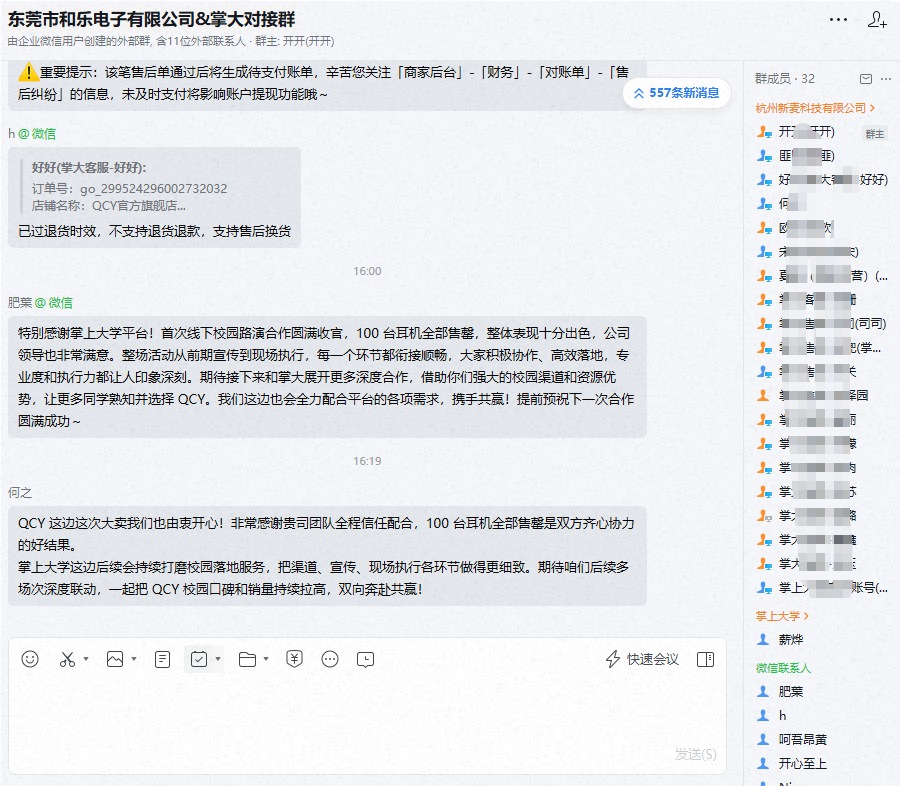Image resolution: width=900 pixels, height=786 pixels.
Task: Click the 16:00 timestamp
Action: point(367,271)
